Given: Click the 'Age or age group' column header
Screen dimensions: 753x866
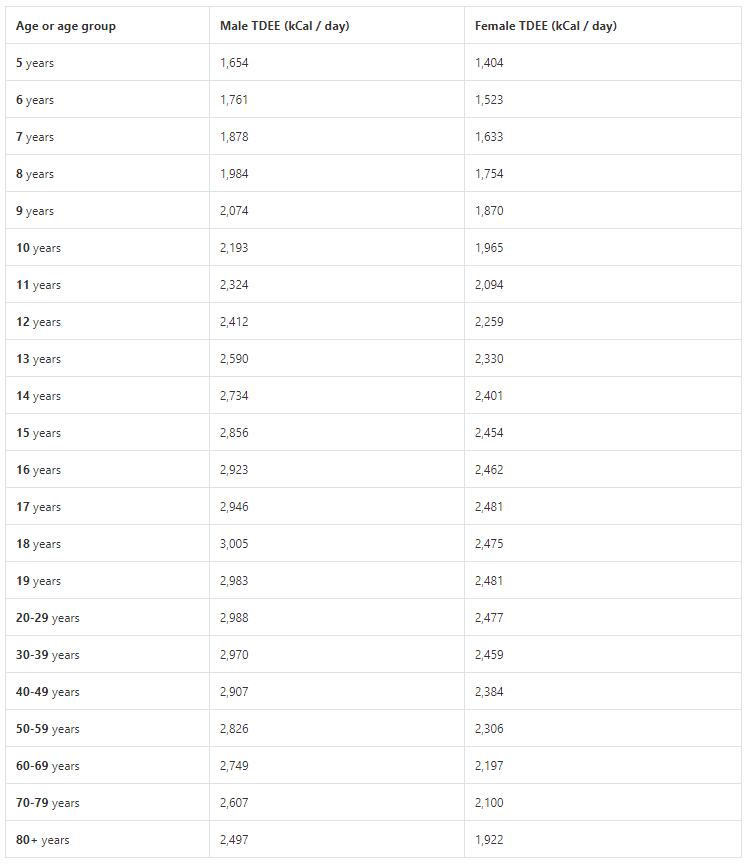Looking at the screenshot, I should tap(66, 26).
